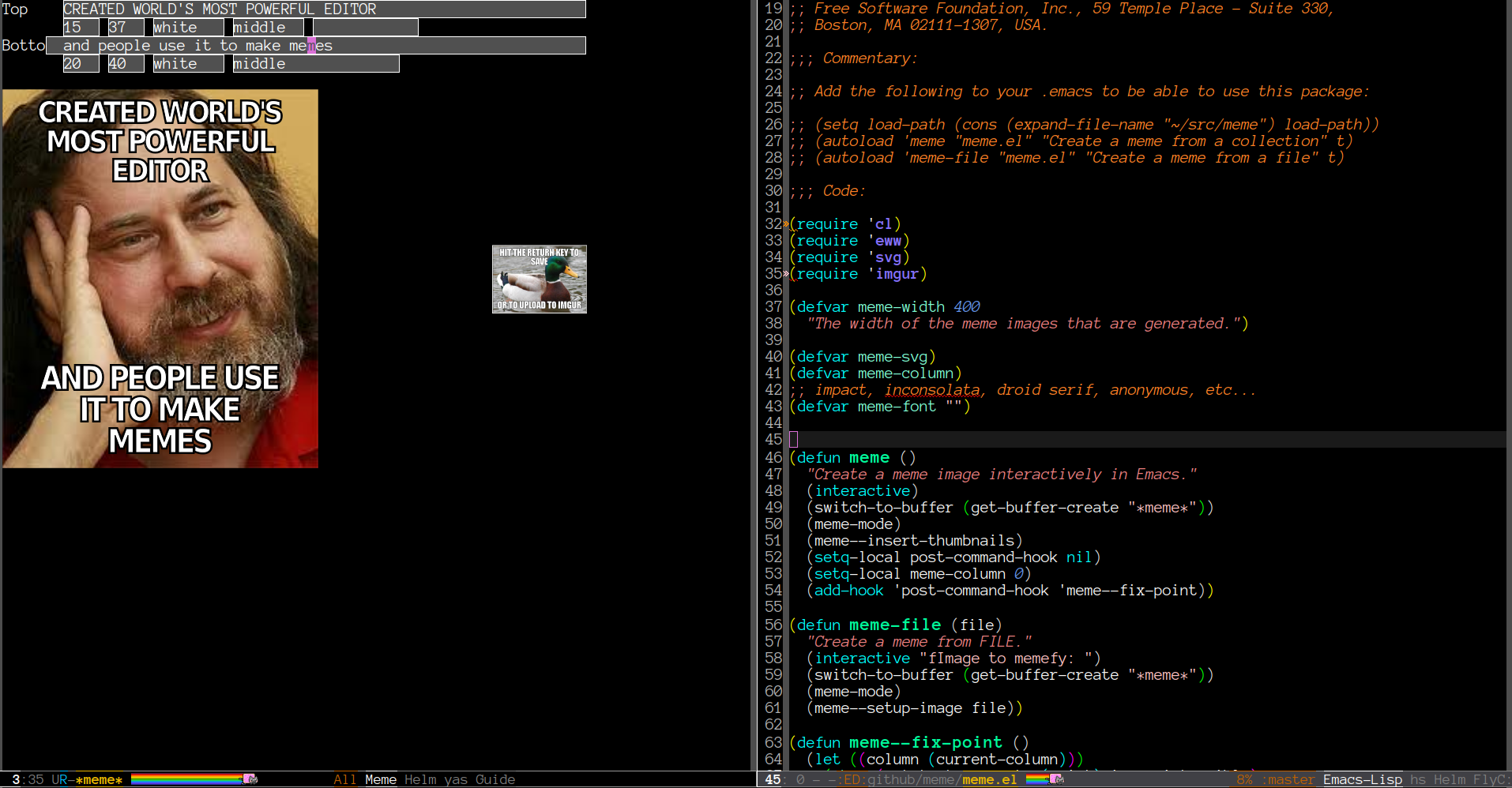1512x788 pixels.
Task: Click '(require 'eww)' on line 33
Action: coord(849,241)
